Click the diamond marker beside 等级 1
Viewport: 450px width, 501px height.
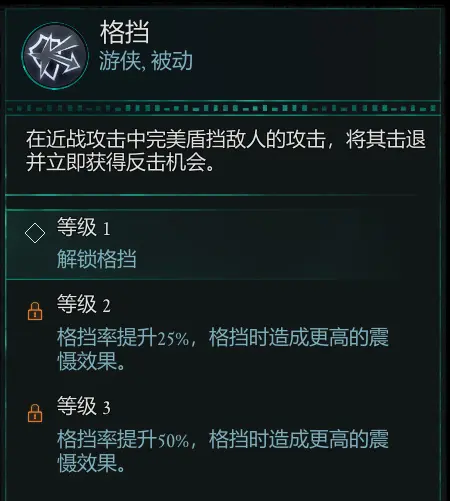pyautogui.click(x=35, y=233)
